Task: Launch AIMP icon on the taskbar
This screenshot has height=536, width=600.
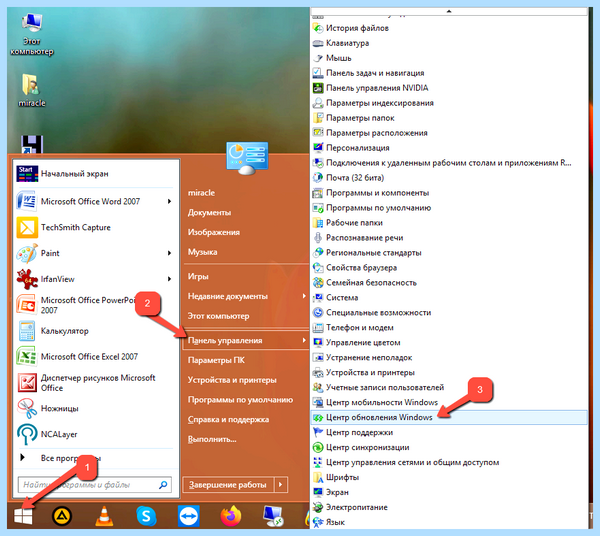Action: tap(62, 516)
